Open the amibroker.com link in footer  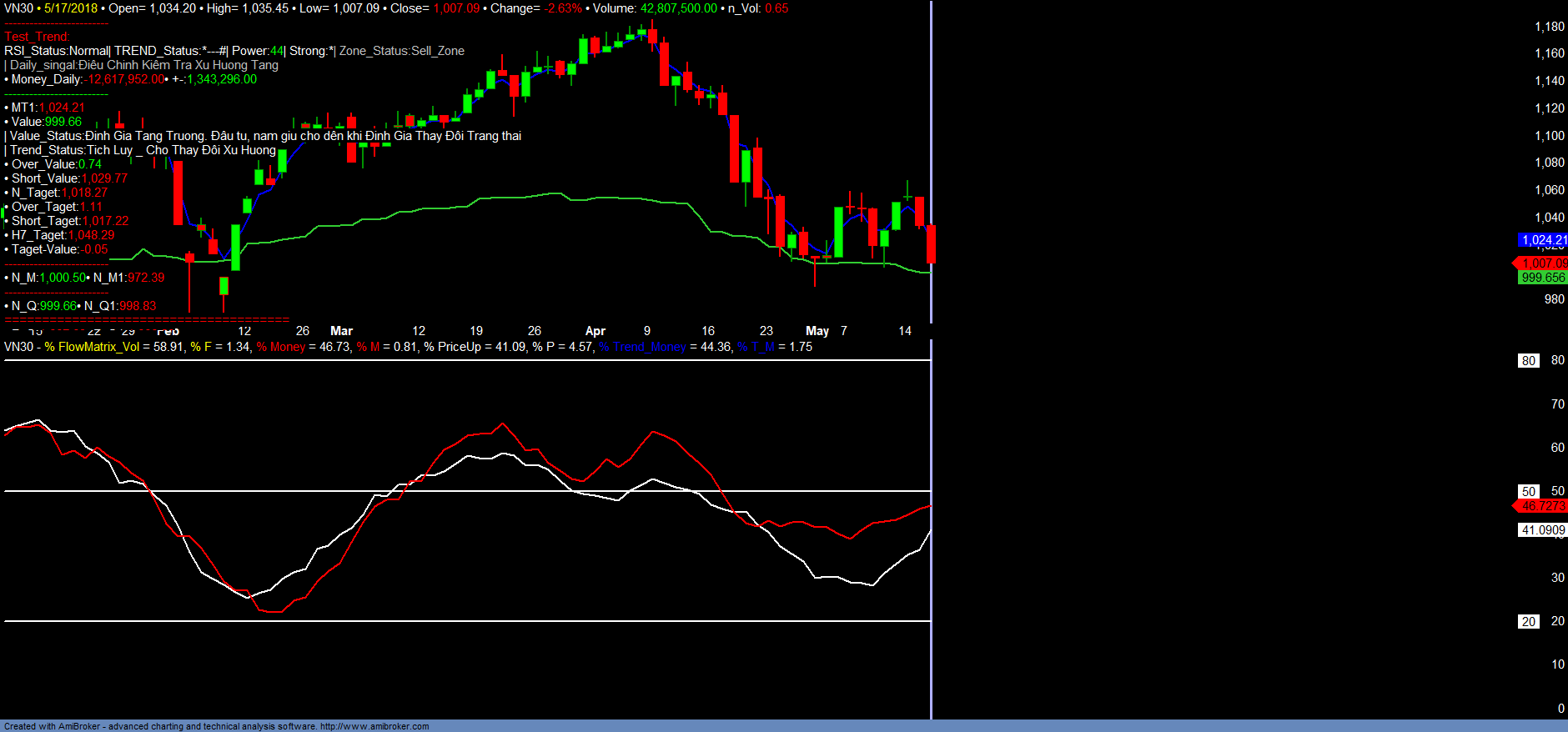pos(374,726)
